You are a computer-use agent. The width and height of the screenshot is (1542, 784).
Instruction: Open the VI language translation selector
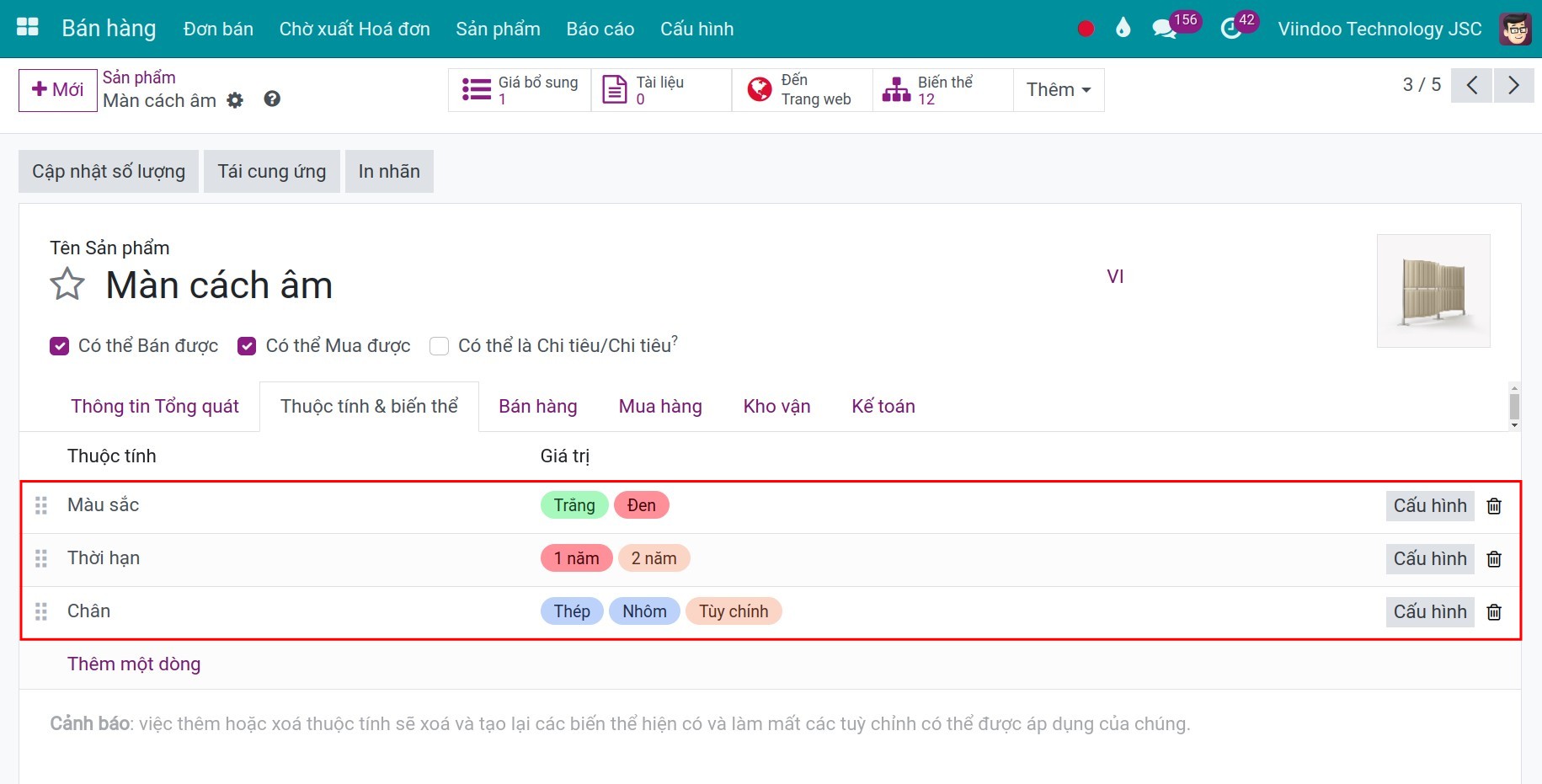[1115, 277]
